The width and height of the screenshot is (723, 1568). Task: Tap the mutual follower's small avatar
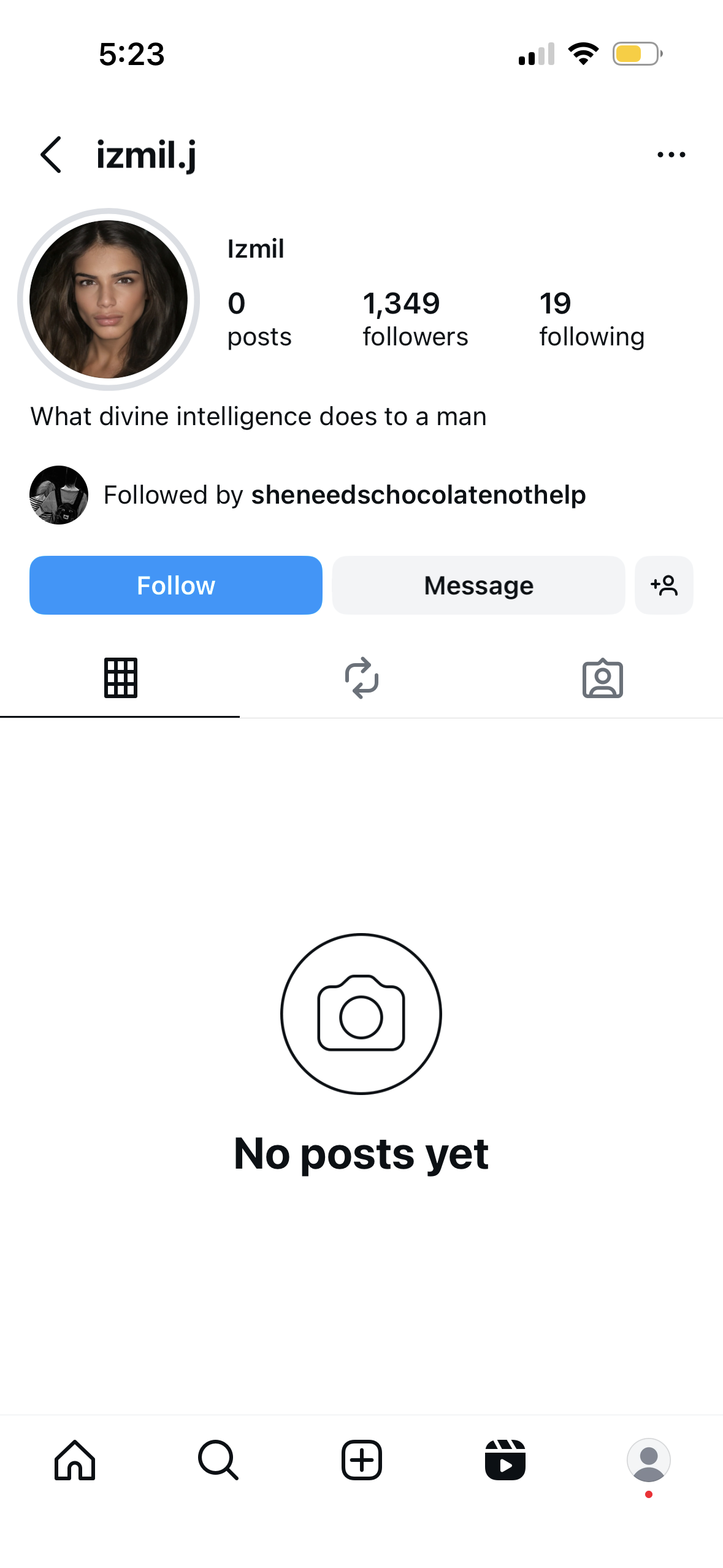coord(59,495)
